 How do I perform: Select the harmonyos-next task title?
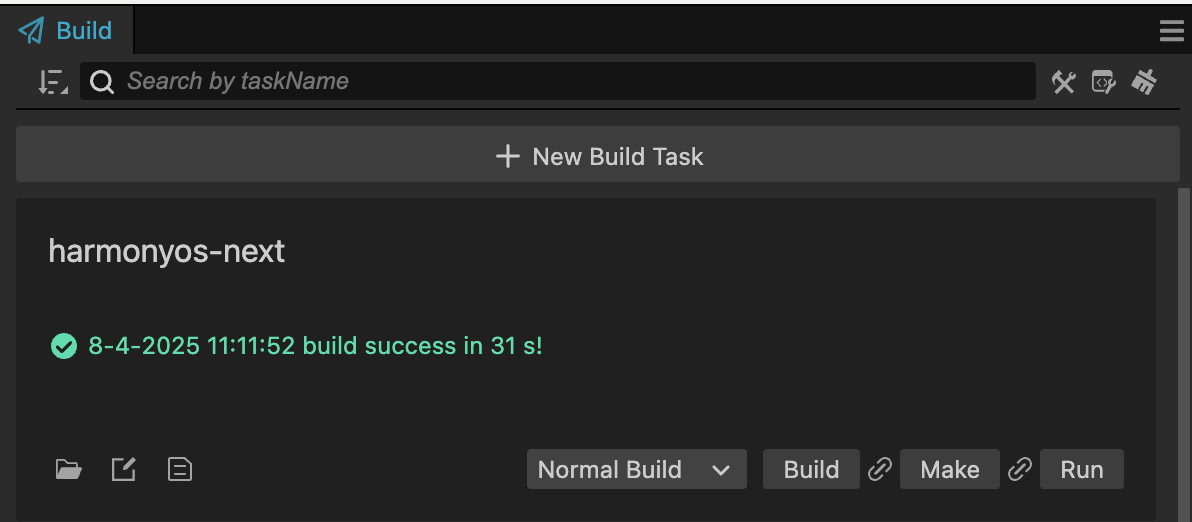click(x=166, y=252)
